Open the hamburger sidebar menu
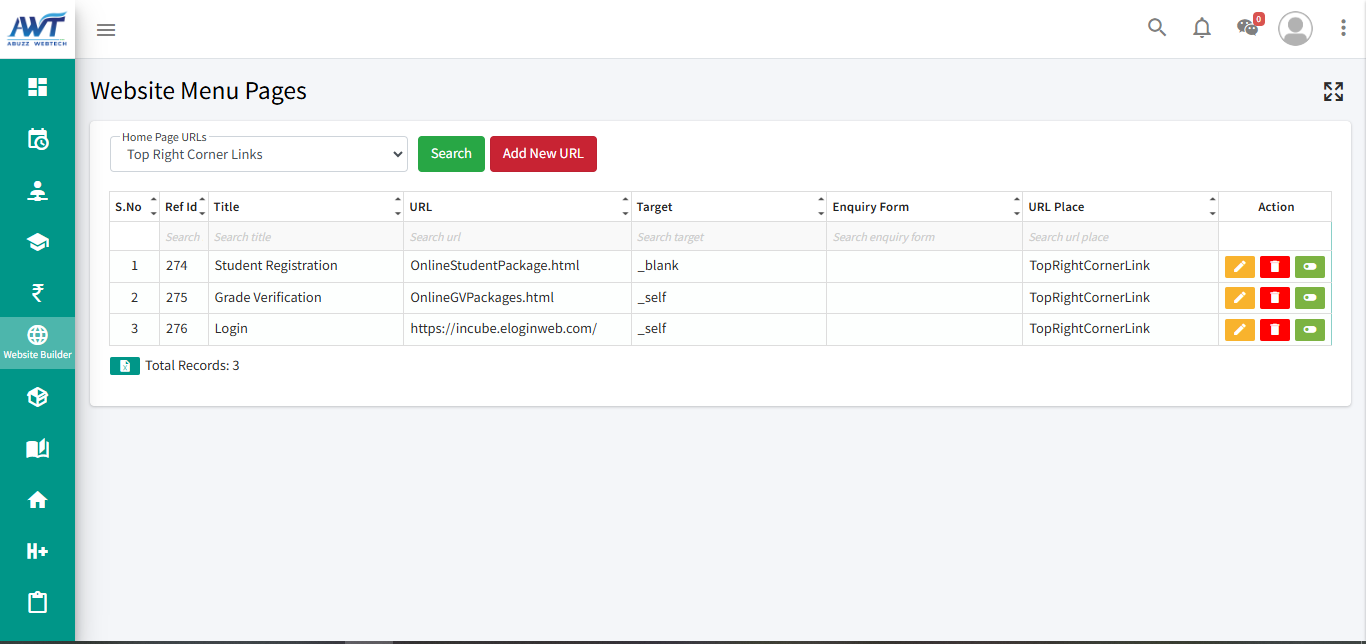Screen dimensions: 1366x644 106,30
